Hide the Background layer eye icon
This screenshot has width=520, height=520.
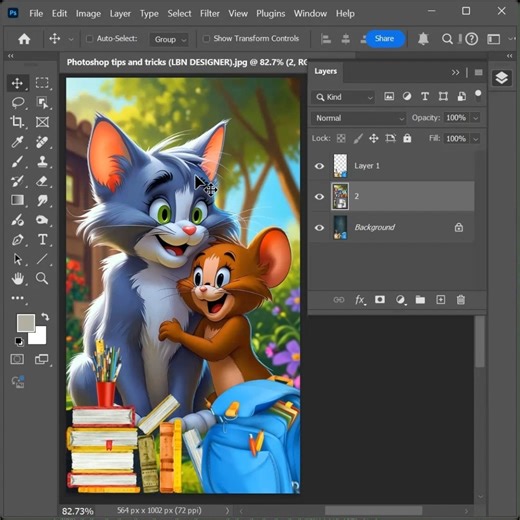coord(319,228)
